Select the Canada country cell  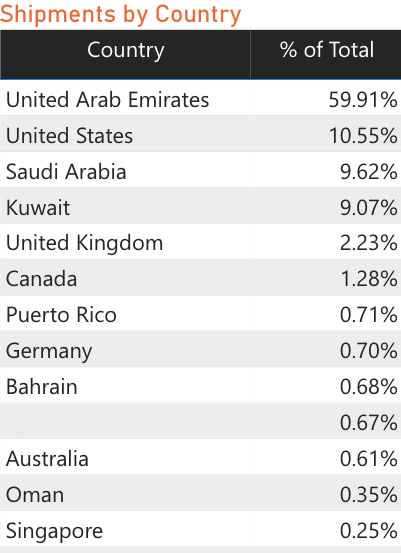[125, 279]
